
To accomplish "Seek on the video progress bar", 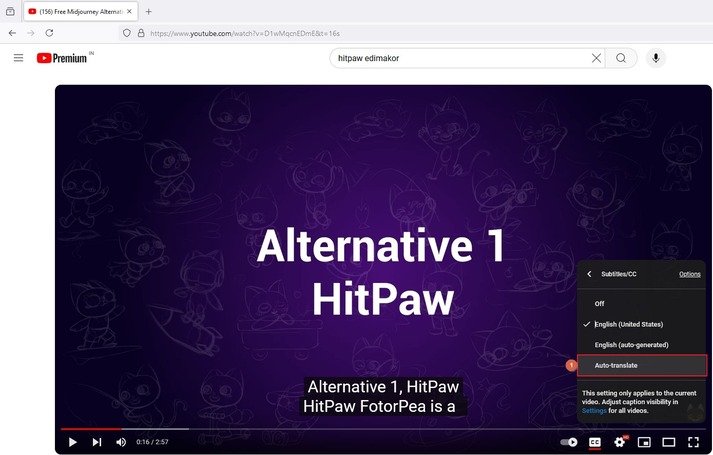I will tap(382, 429).
